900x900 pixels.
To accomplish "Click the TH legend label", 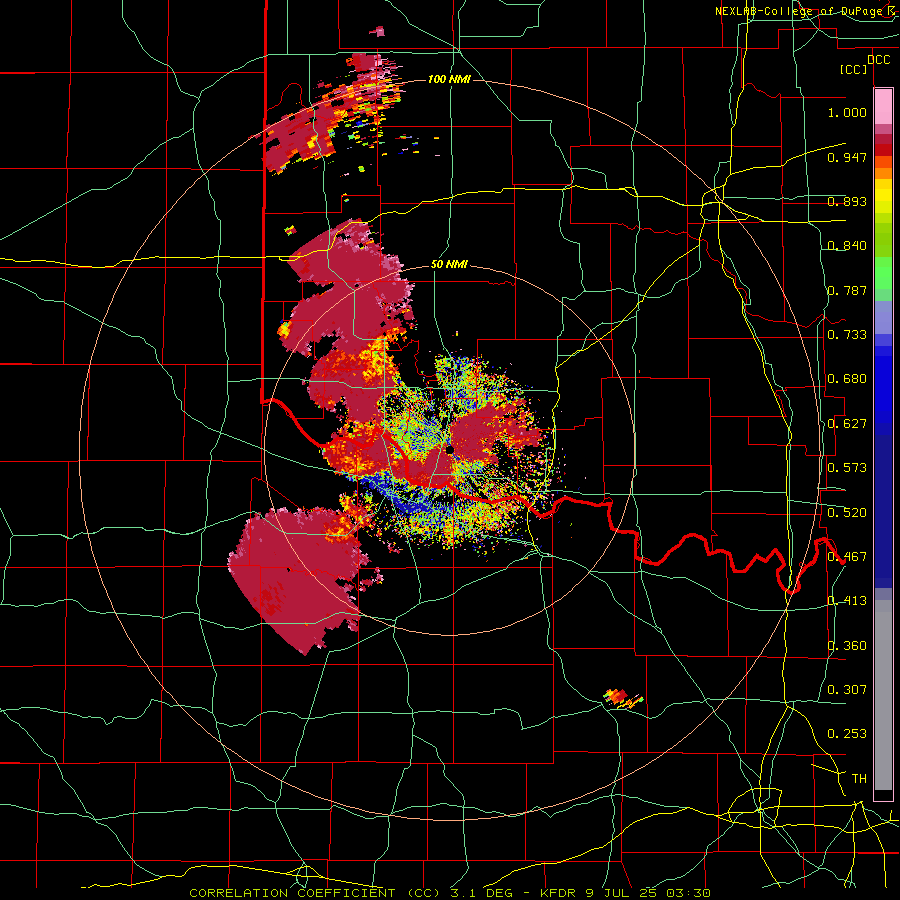I will click(x=859, y=779).
